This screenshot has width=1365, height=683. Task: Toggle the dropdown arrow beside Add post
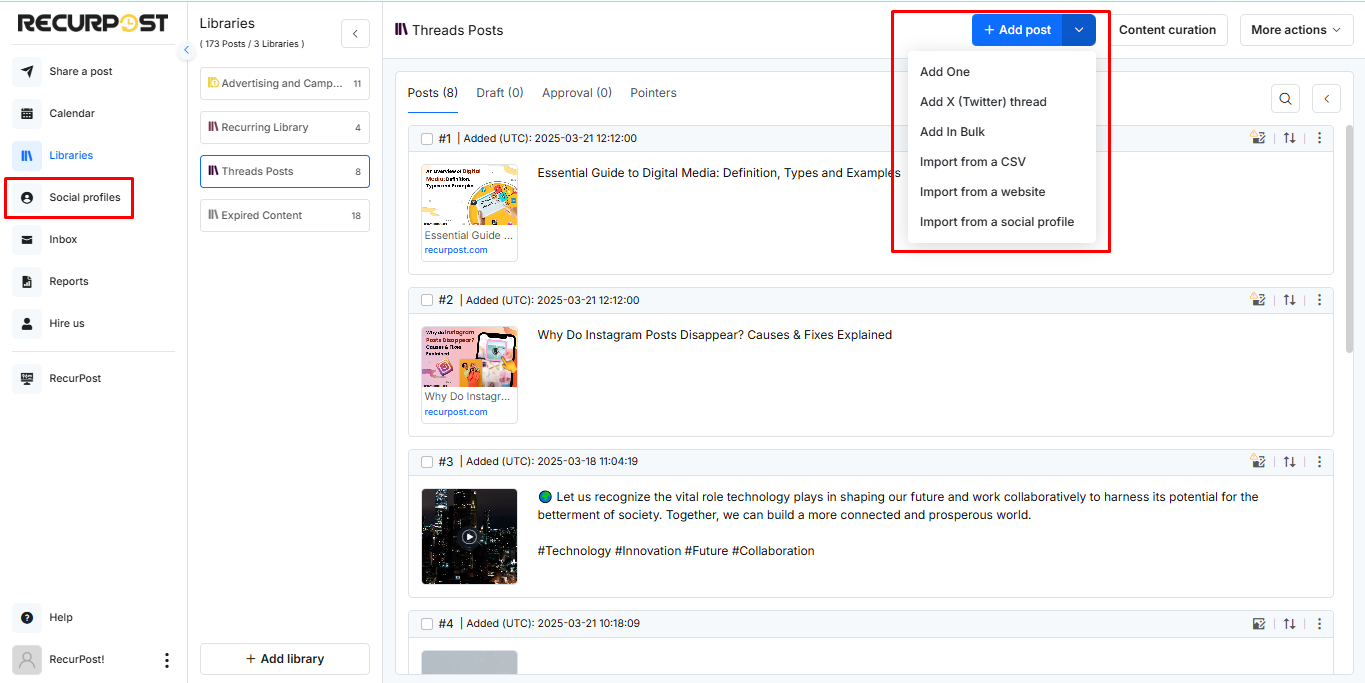[1079, 30]
